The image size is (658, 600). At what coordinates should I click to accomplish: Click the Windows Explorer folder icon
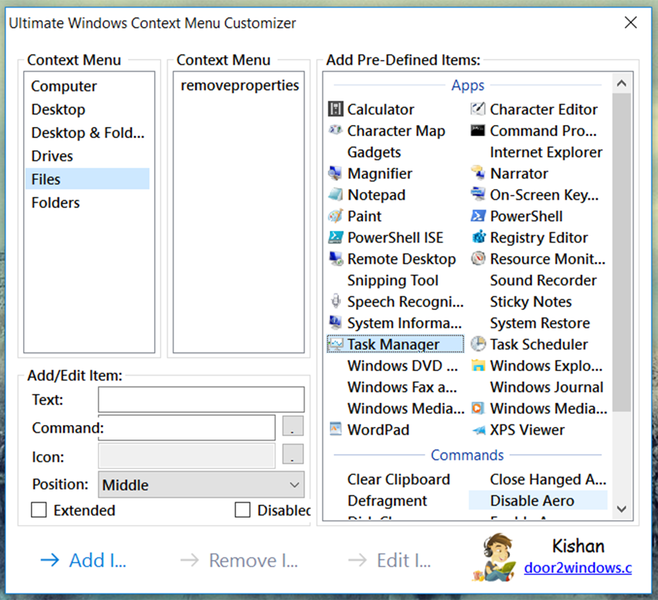pyautogui.click(x=478, y=365)
